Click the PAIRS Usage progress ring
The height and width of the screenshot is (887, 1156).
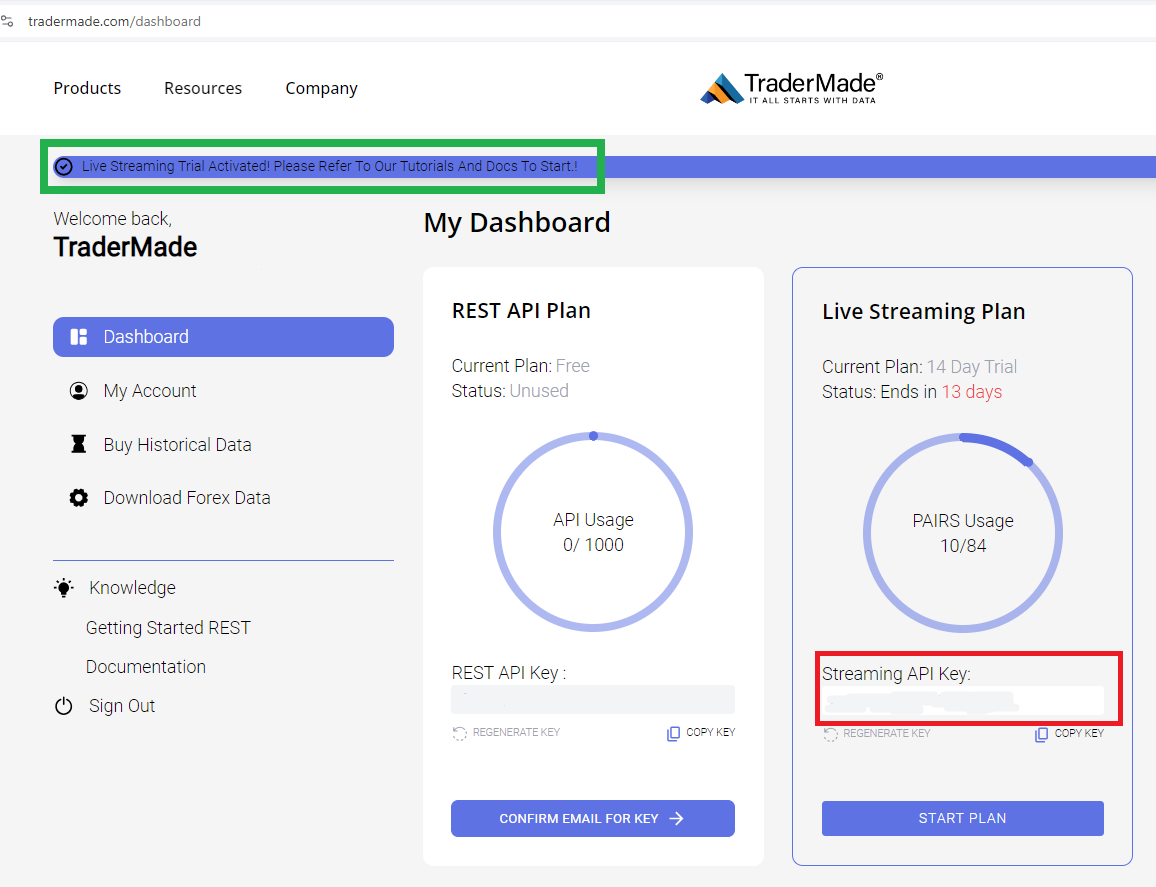[963, 532]
